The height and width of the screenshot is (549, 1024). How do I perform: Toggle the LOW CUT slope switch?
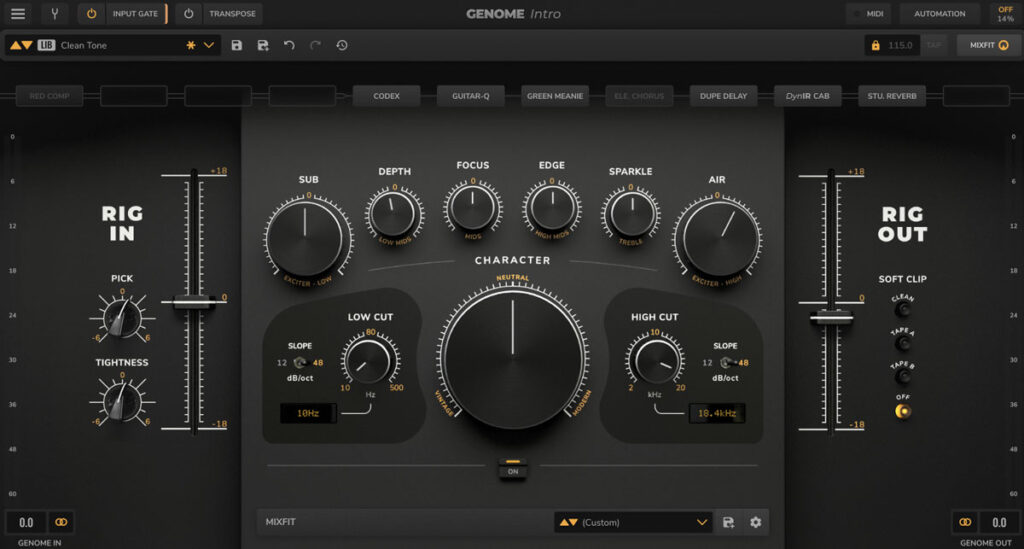tap(300, 362)
